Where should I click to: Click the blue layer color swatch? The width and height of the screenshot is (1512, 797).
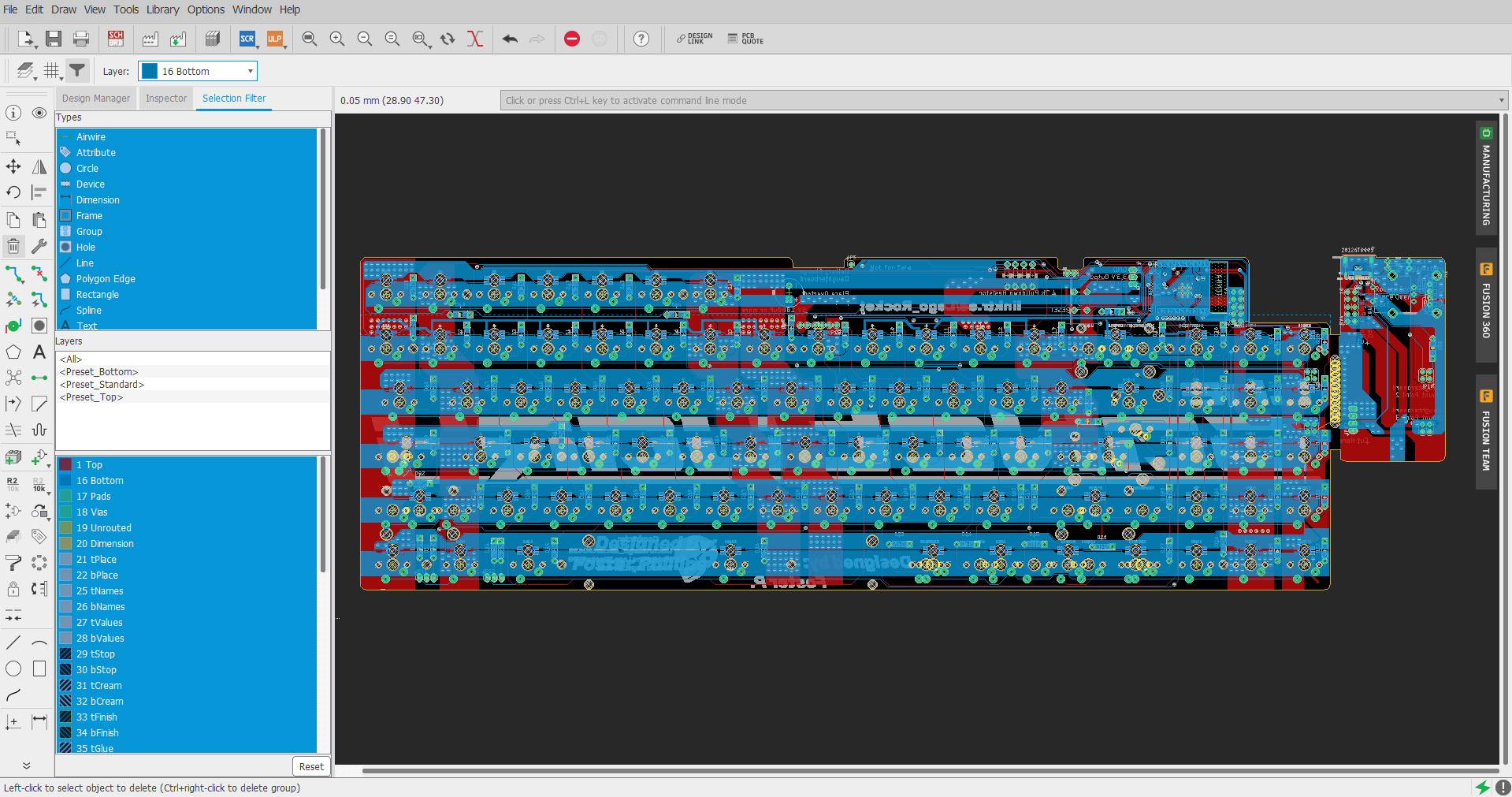coord(149,71)
